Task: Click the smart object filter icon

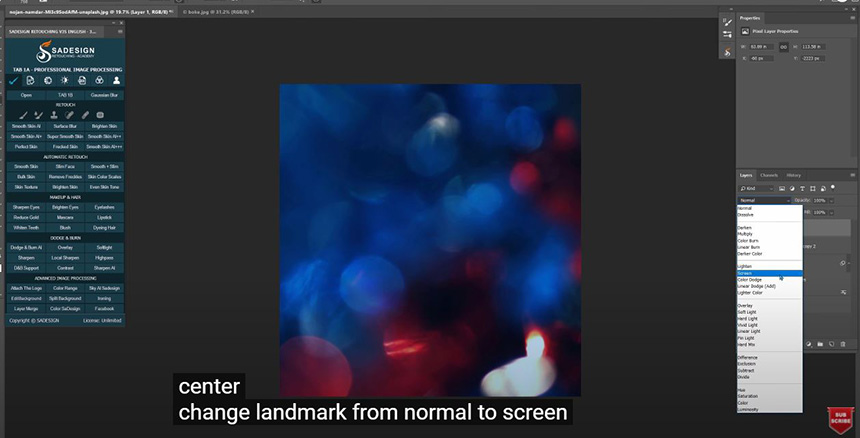Action: coord(823,189)
